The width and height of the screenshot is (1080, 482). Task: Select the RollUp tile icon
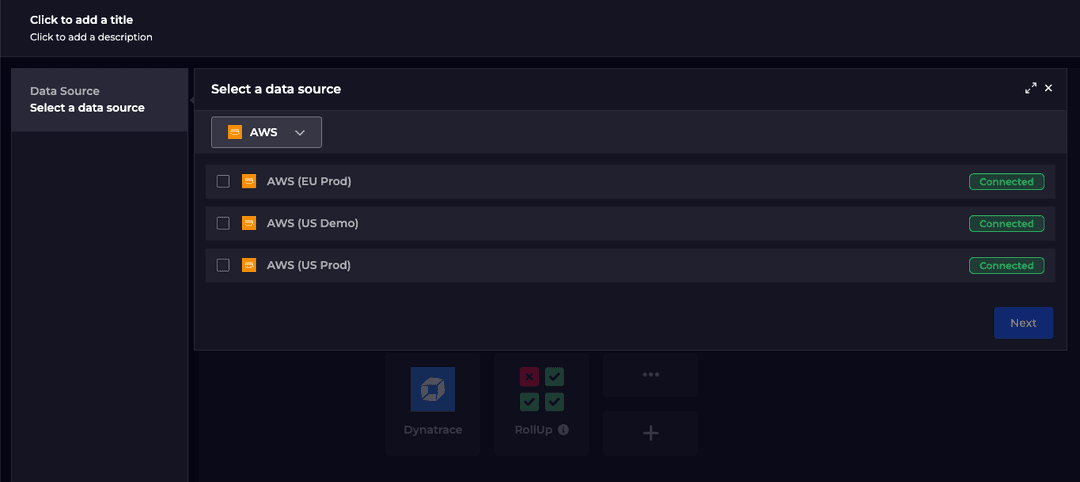pyautogui.click(x=541, y=389)
